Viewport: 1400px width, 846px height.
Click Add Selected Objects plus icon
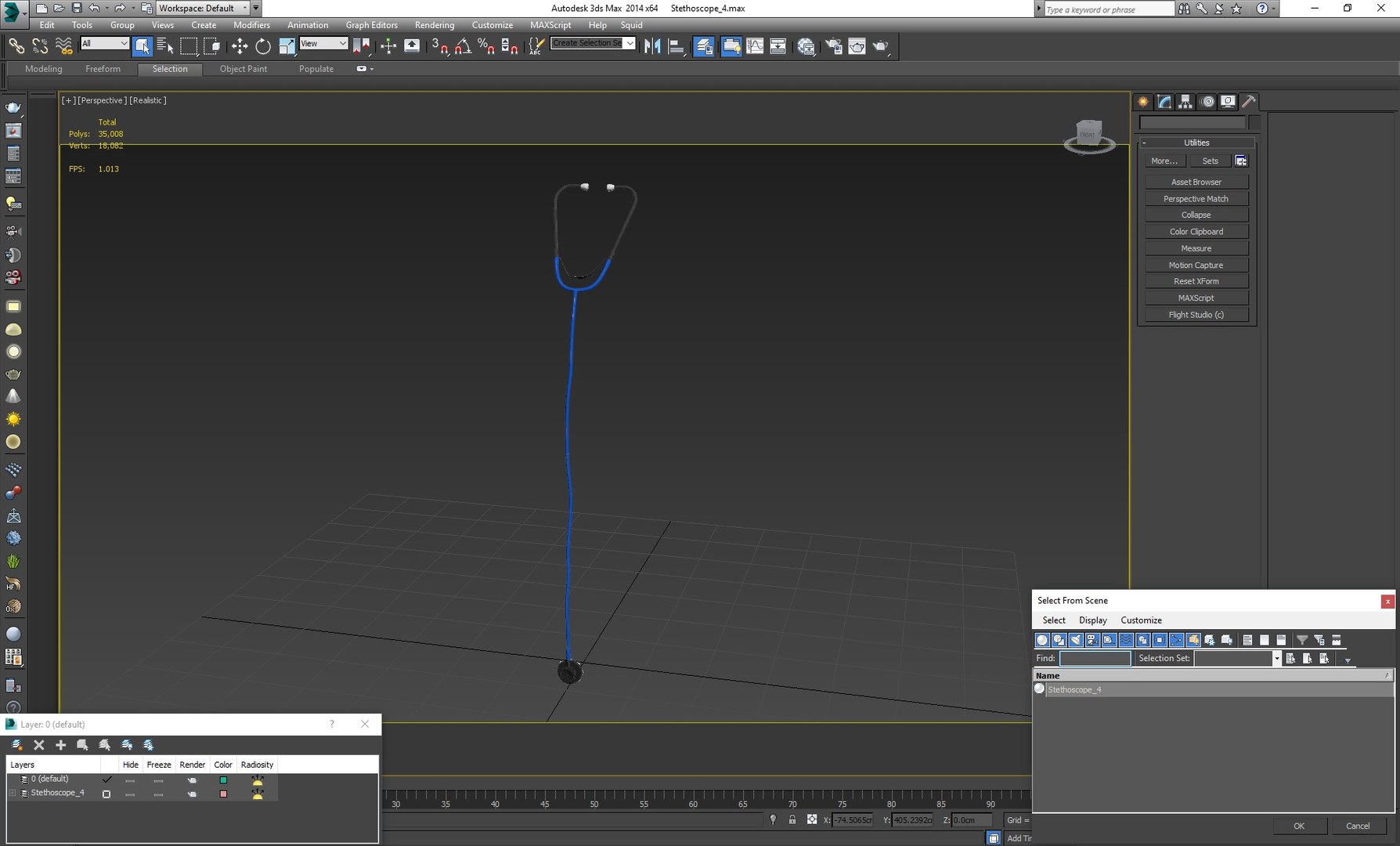(x=60, y=745)
